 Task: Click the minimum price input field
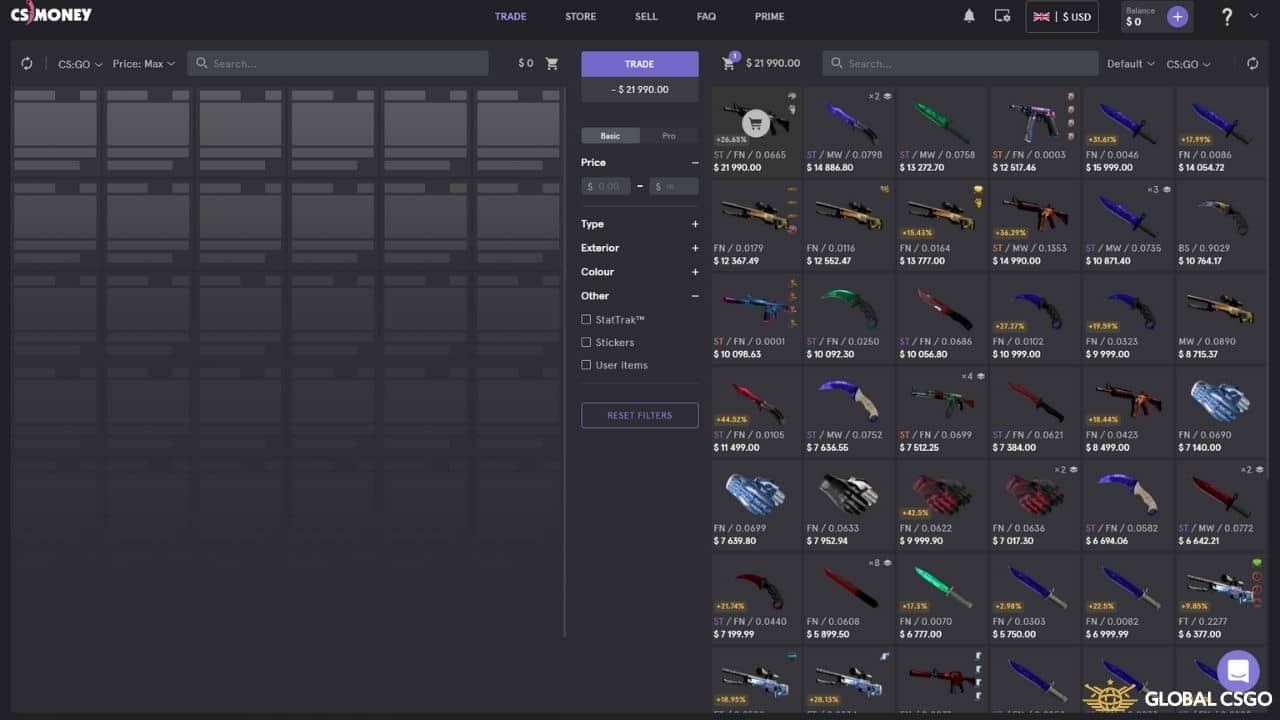point(606,186)
